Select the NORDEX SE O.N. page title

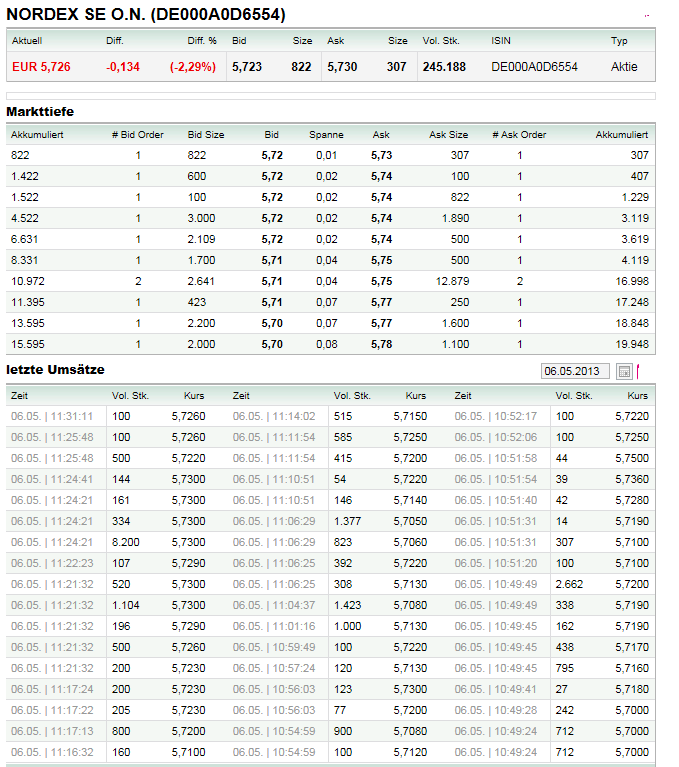click(146, 14)
